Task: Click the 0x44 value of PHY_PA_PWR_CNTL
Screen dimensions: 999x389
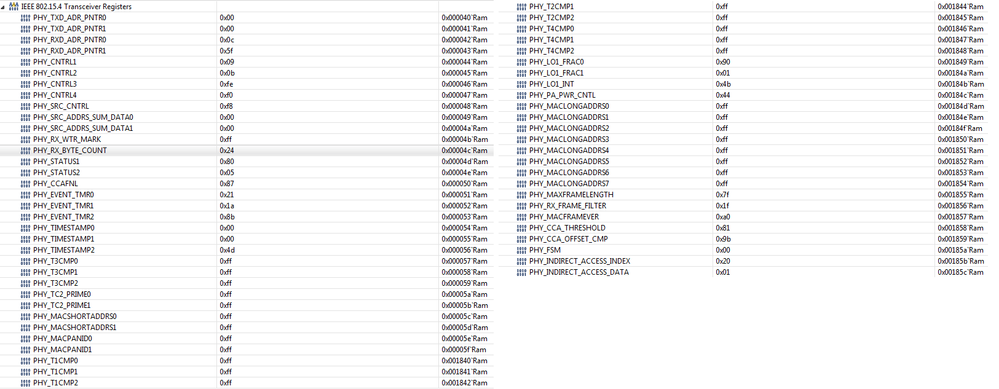Action: pyautogui.click(x=722, y=95)
